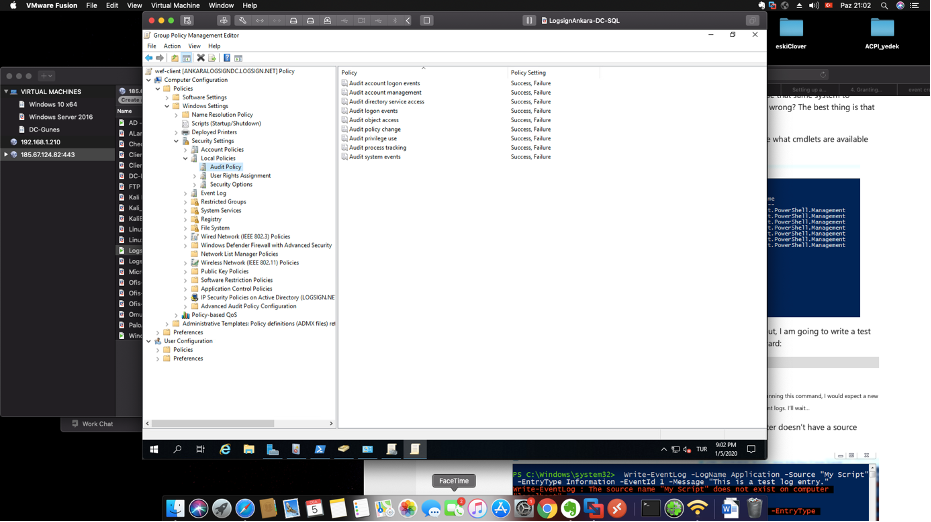Open the Virtual Machine menu in macOS menu bar
931x522 pixels.
175,5
